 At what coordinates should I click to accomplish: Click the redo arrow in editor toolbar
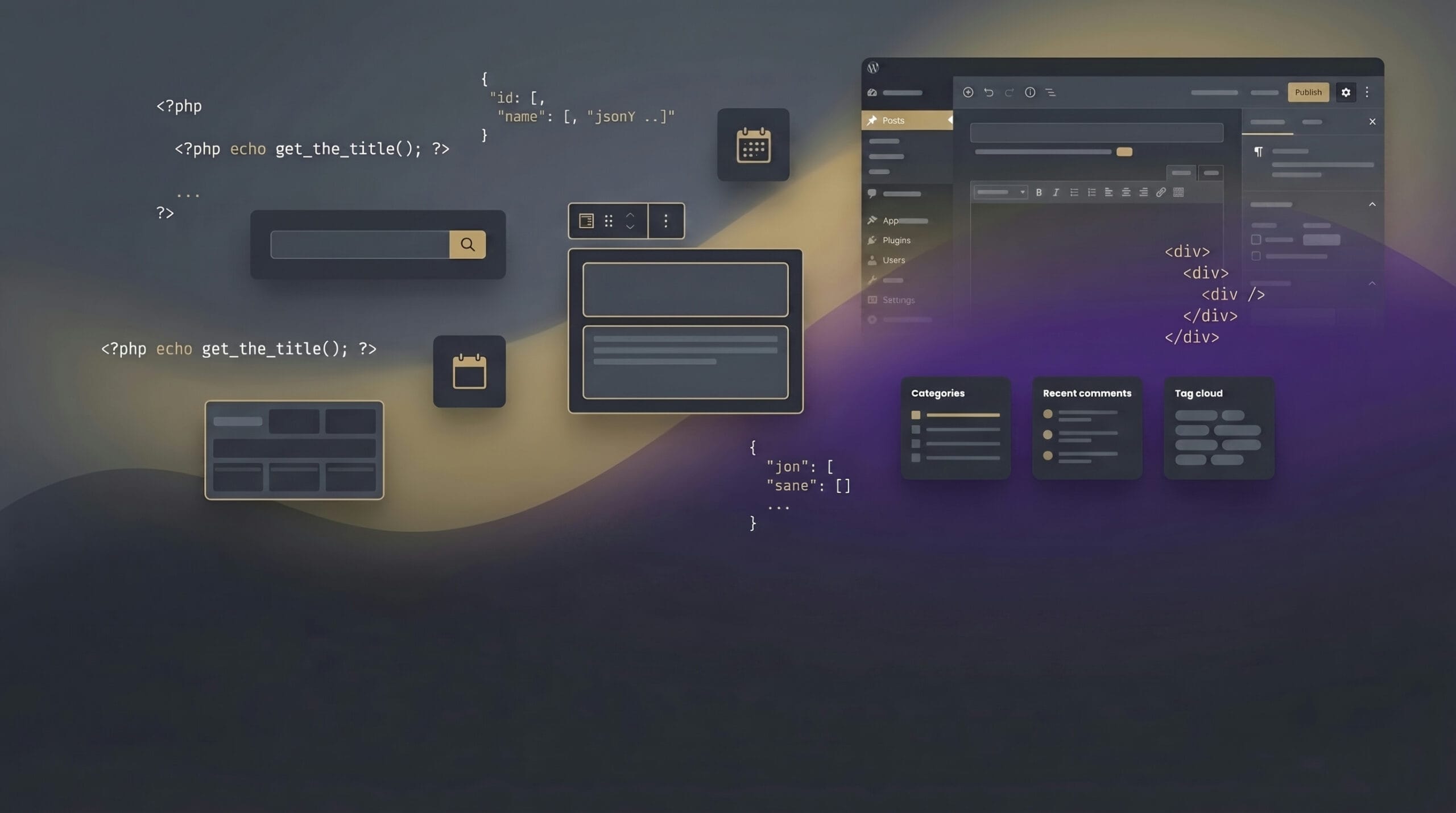click(x=1009, y=92)
